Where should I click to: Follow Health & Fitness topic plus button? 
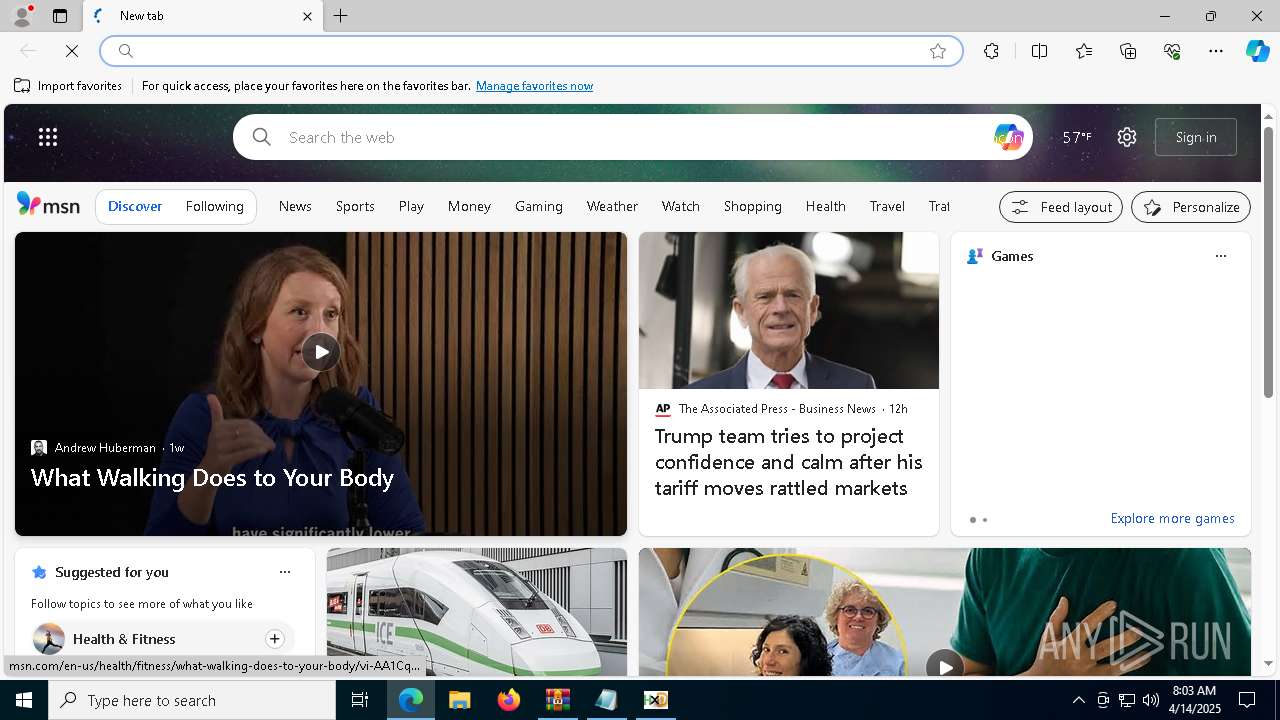coord(274,639)
